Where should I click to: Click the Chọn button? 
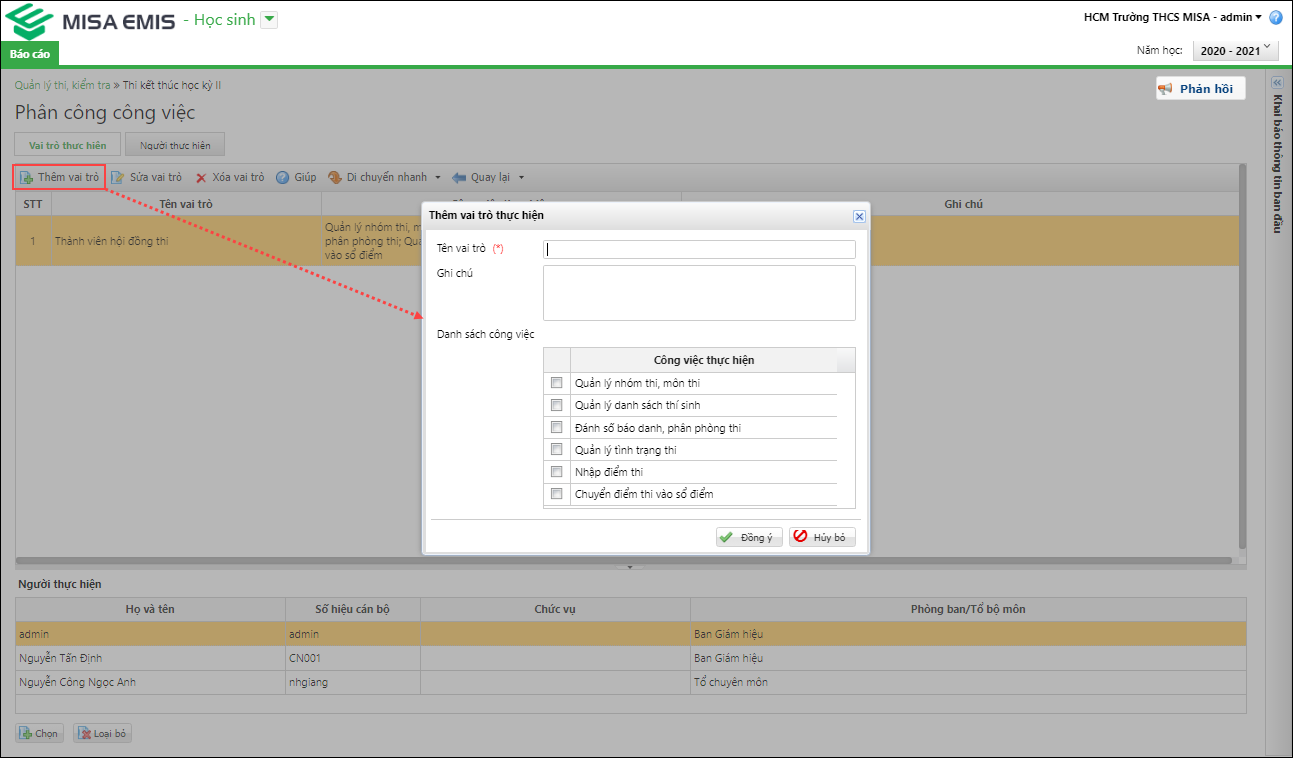pos(39,733)
